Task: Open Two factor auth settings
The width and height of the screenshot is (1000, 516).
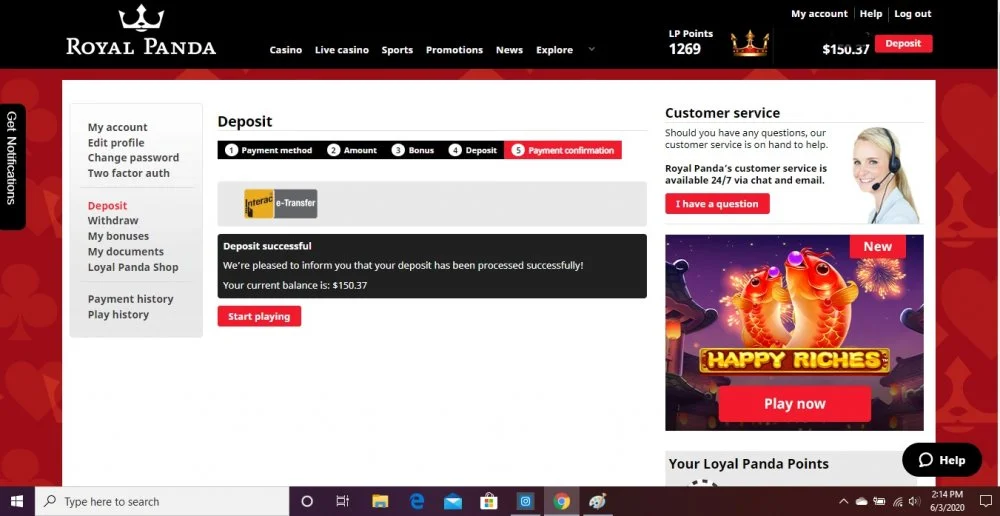Action: 129,173
